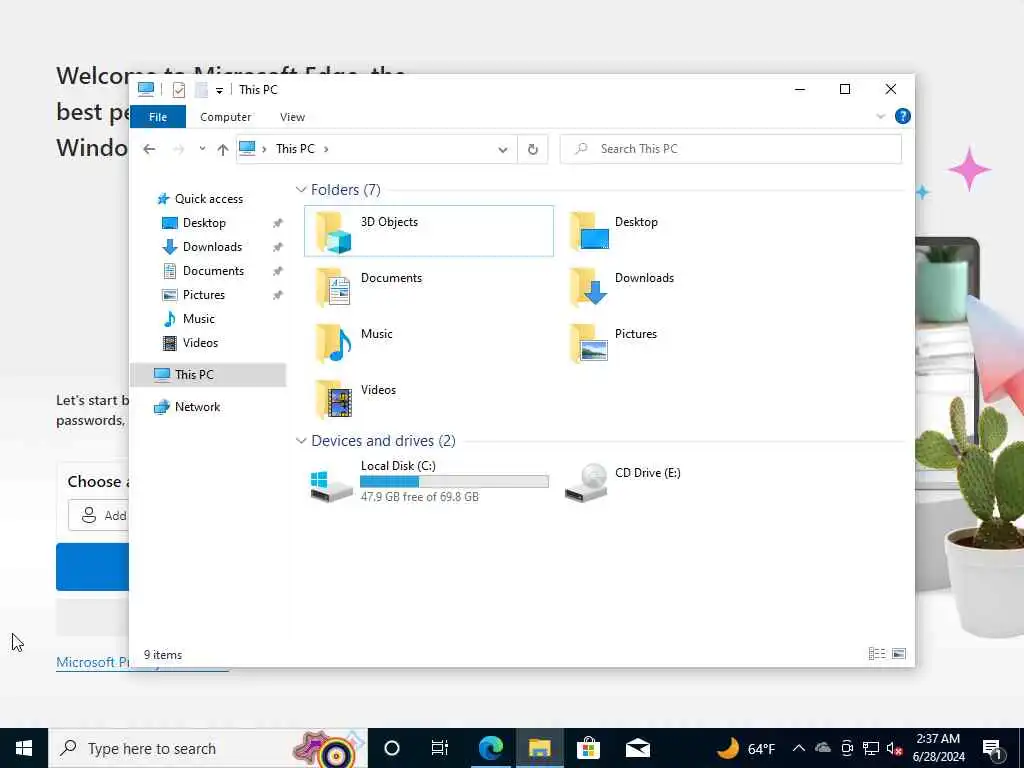The width and height of the screenshot is (1024, 768).
Task: Open Mail app from taskbar
Action: pyautogui.click(x=637, y=748)
